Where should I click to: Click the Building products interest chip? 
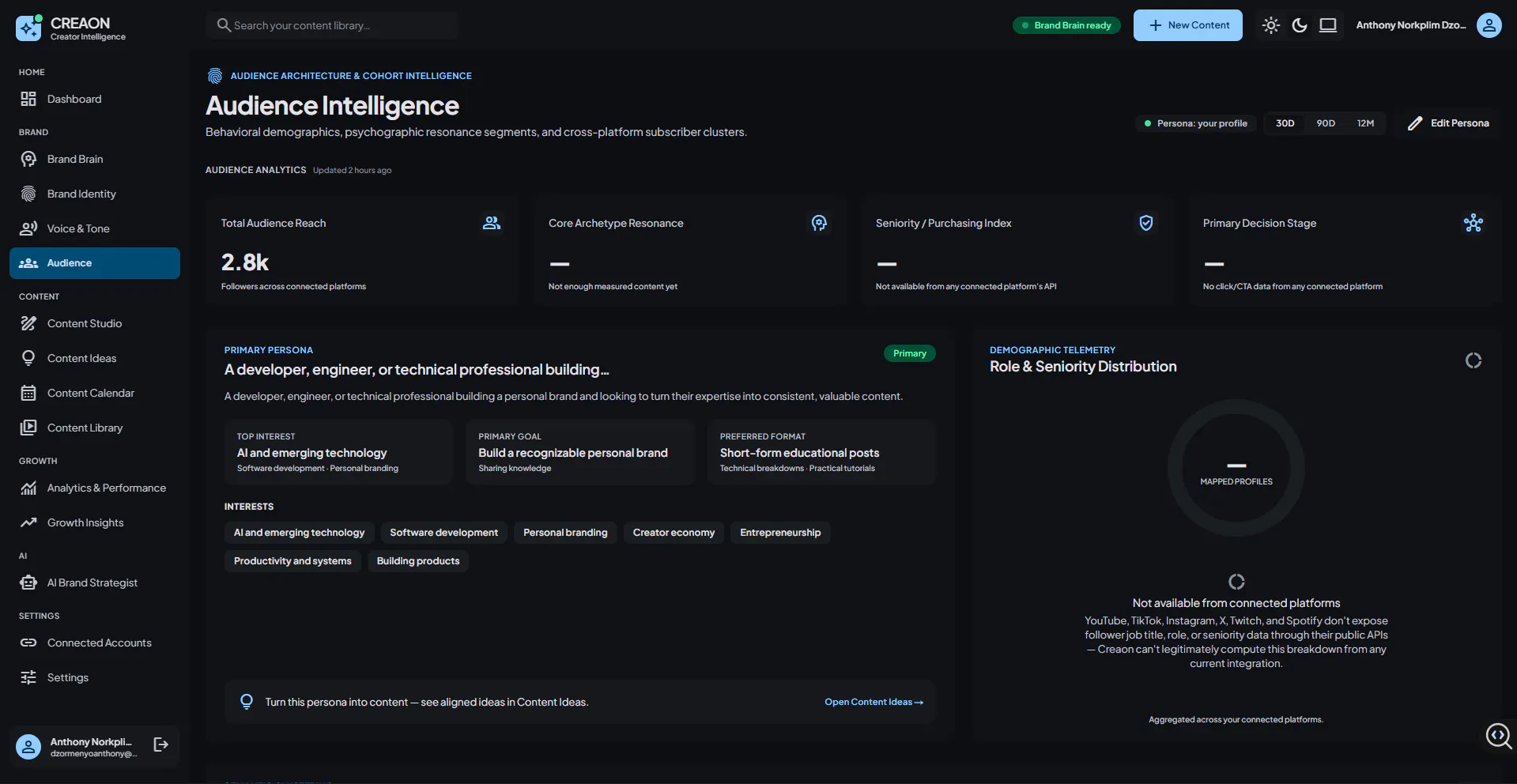418,561
